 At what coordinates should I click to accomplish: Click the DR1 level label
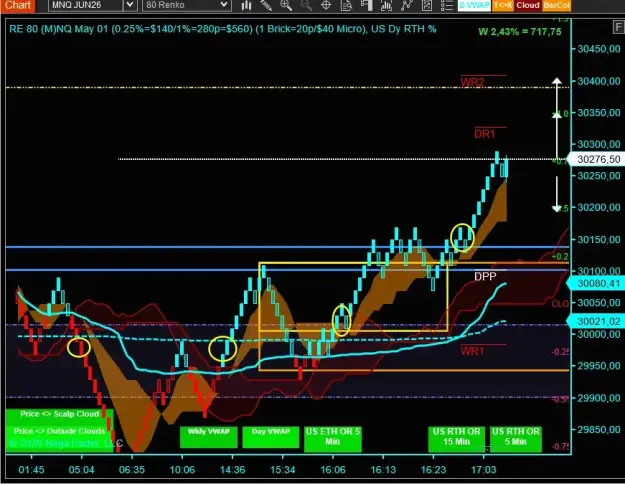(x=485, y=134)
